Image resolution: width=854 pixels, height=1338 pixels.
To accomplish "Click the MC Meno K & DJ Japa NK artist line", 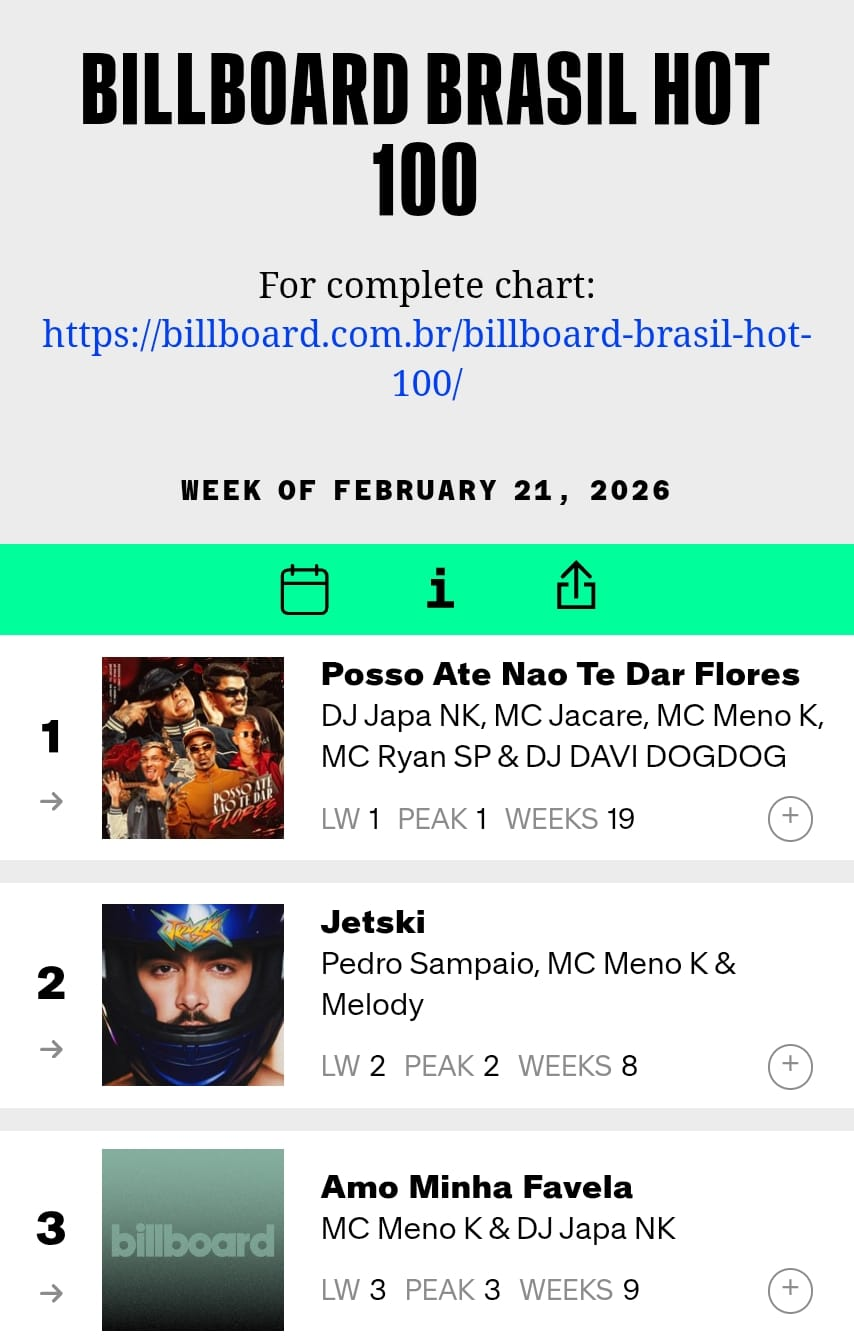I will 498,1228.
